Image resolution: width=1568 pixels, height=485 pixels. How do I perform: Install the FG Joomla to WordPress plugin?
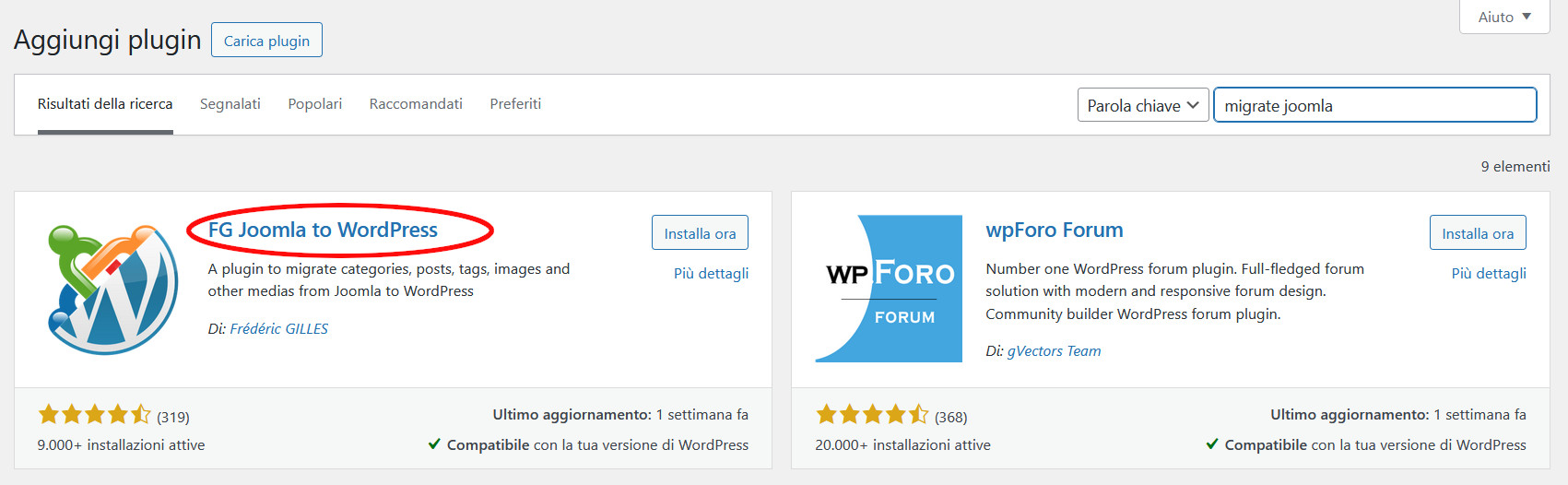pos(700,233)
